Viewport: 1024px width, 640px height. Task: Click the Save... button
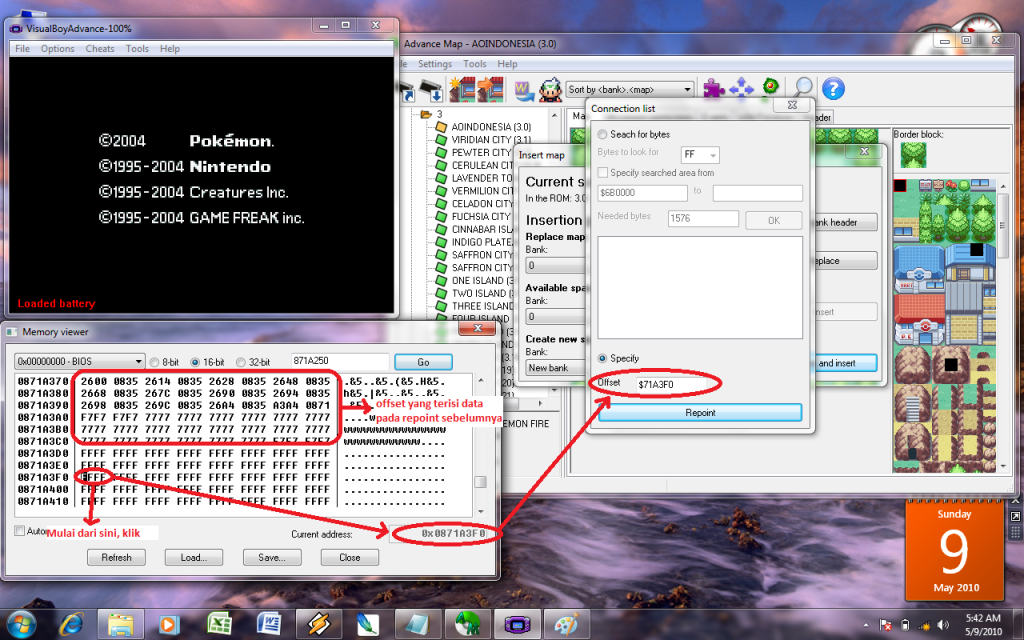point(272,557)
